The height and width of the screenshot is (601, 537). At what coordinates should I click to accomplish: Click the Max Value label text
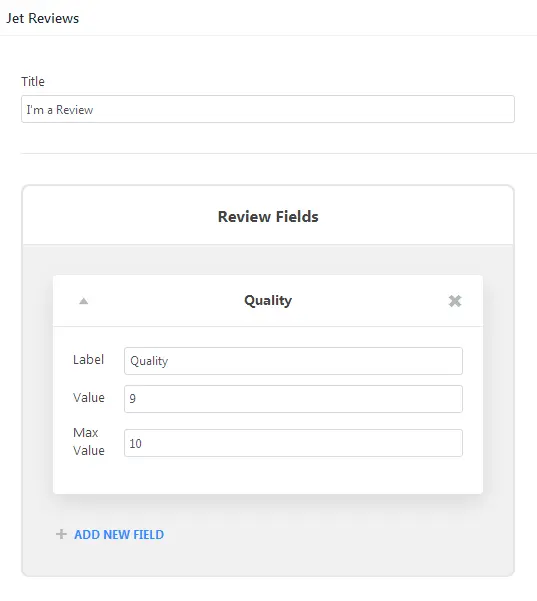click(89, 442)
